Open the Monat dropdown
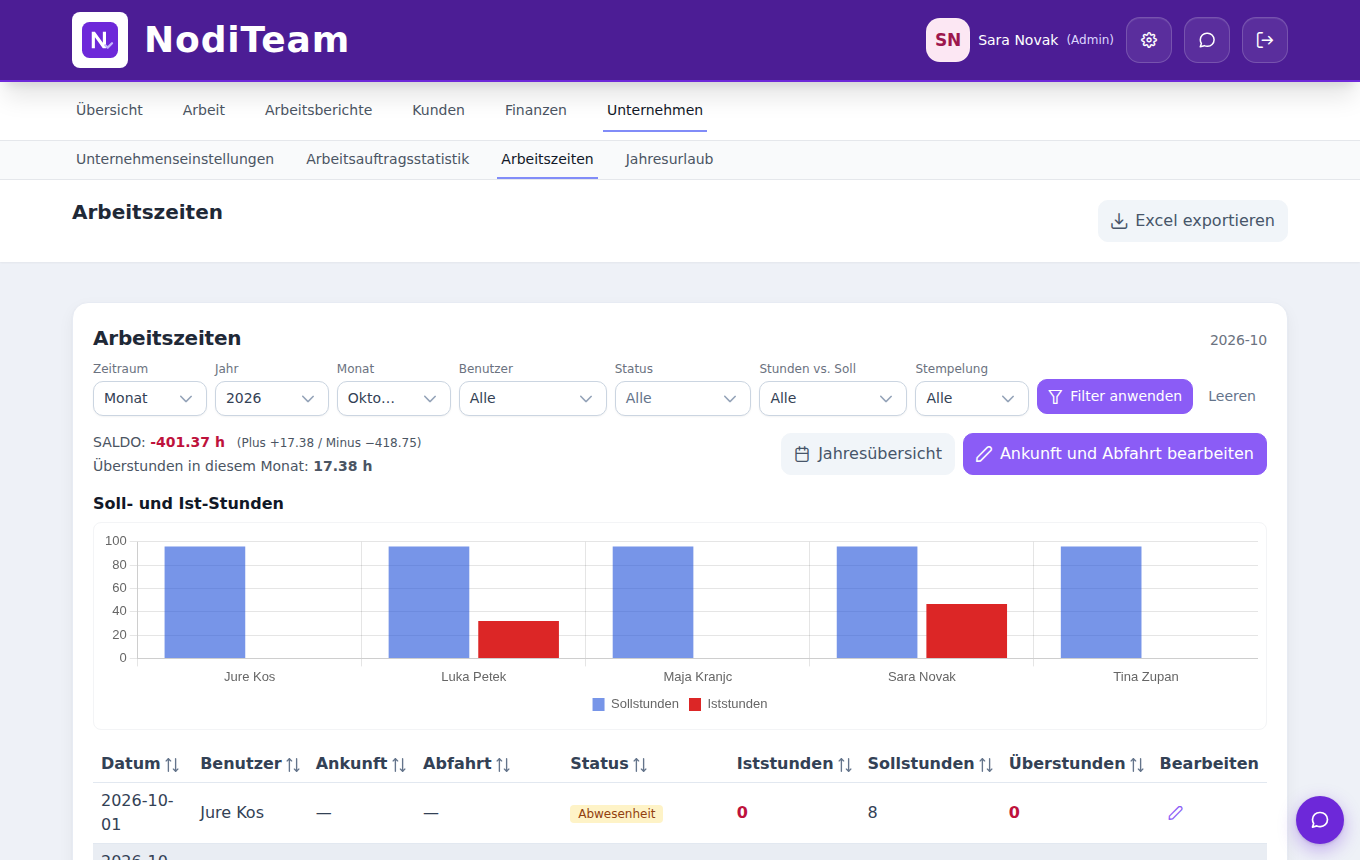1360x860 pixels. pyautogui.click(x=394, y=398)
